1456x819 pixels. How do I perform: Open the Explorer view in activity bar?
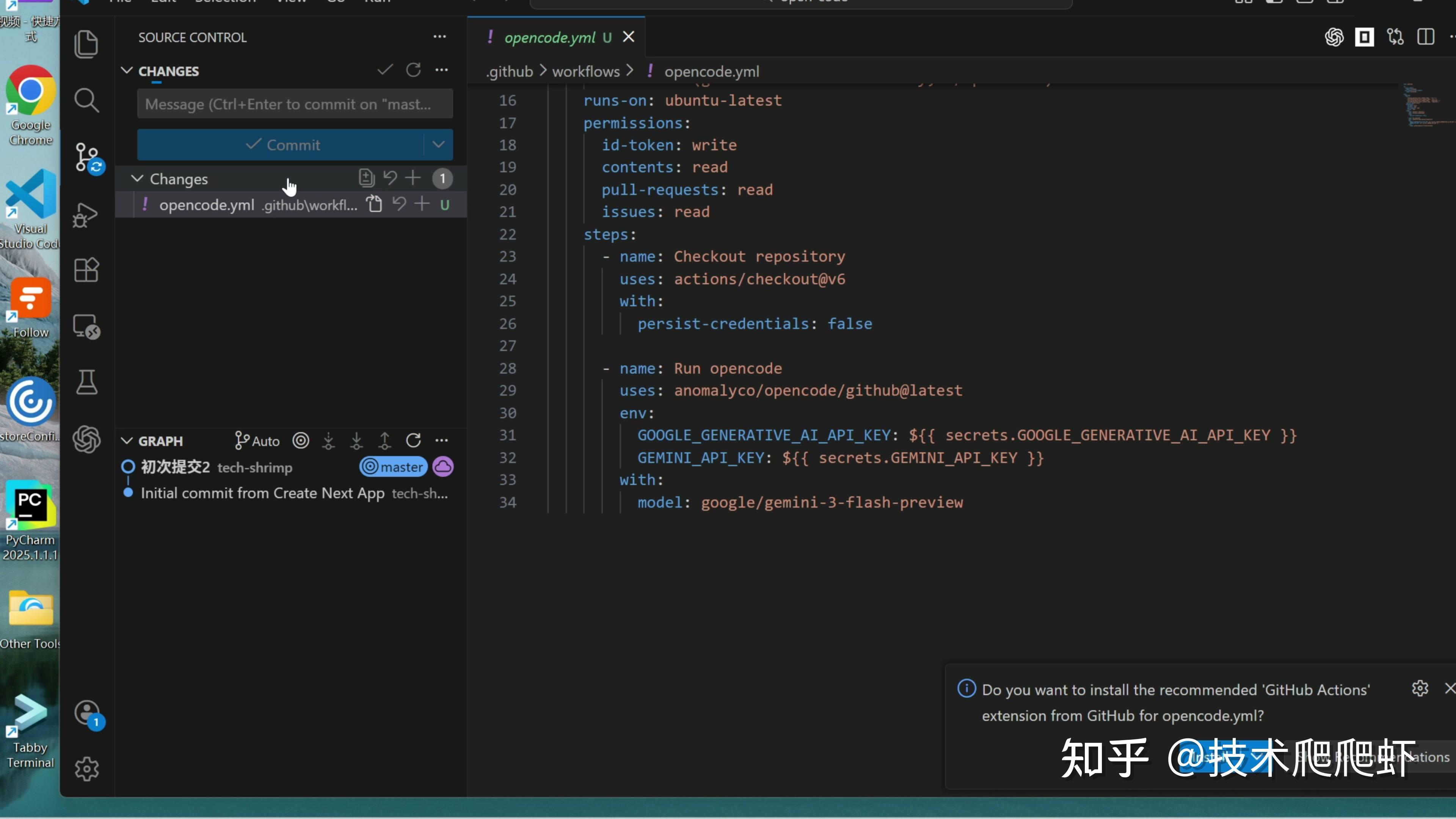86,44
